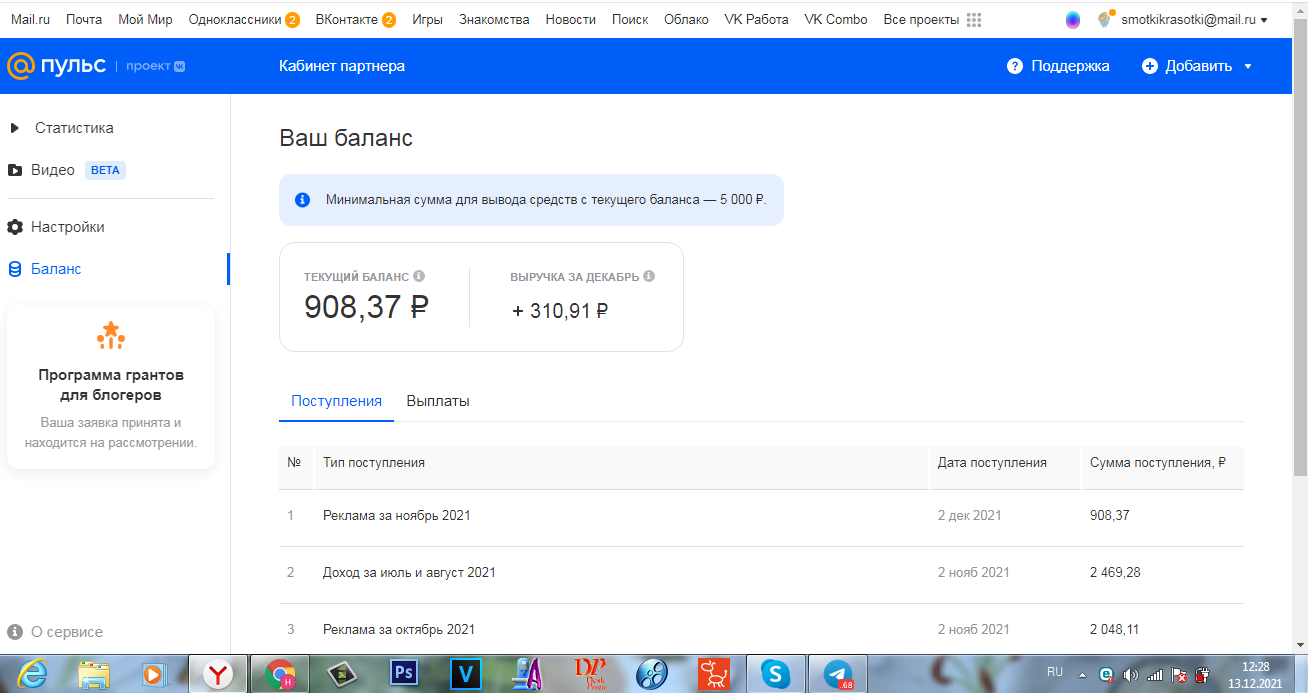Click row Реклама за октябрь 2021
This screenshot has height=693, width=1308.
click(x=761, y=630)
